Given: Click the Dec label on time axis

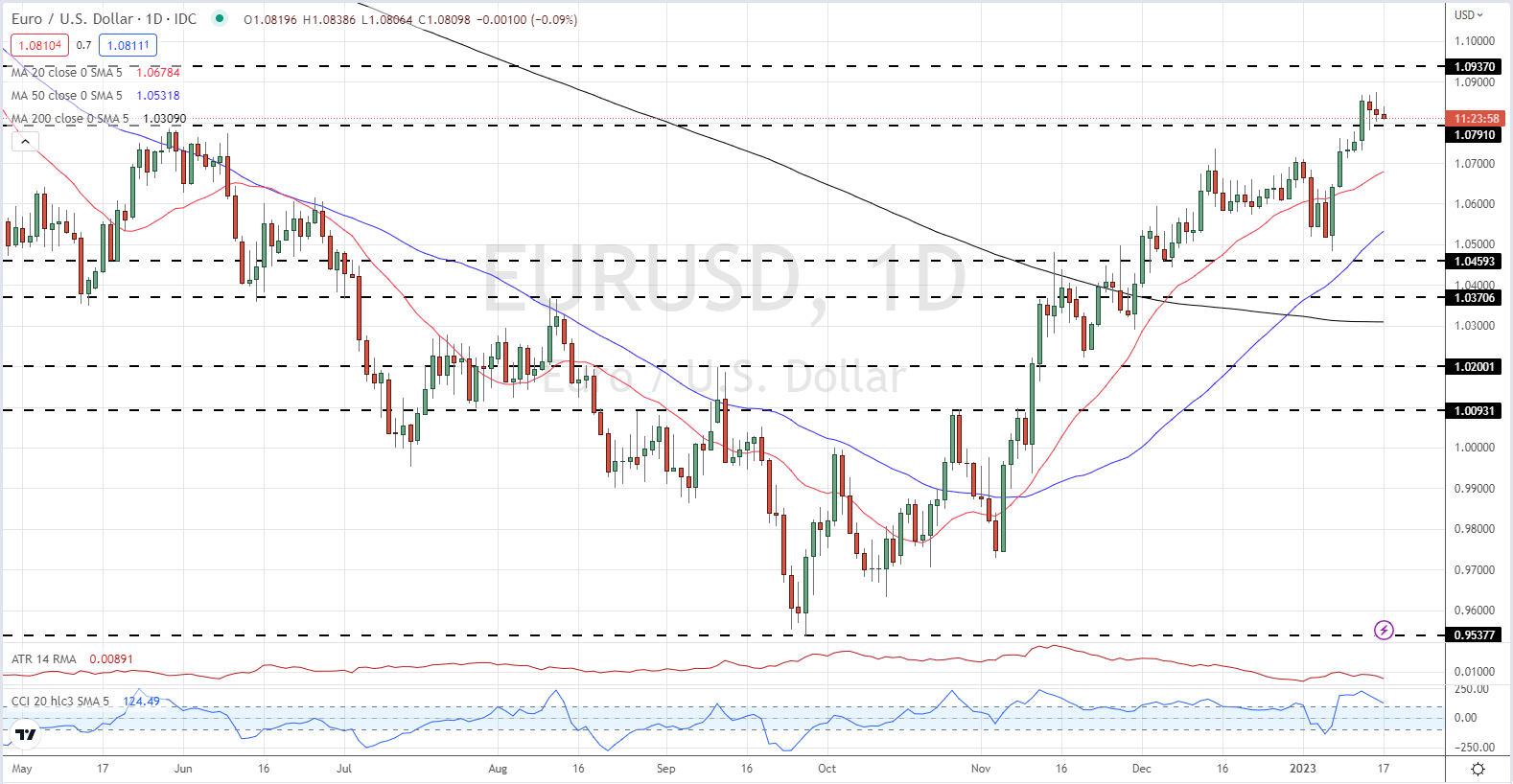Looking at the screenshot, I should tap(1141, 769).
